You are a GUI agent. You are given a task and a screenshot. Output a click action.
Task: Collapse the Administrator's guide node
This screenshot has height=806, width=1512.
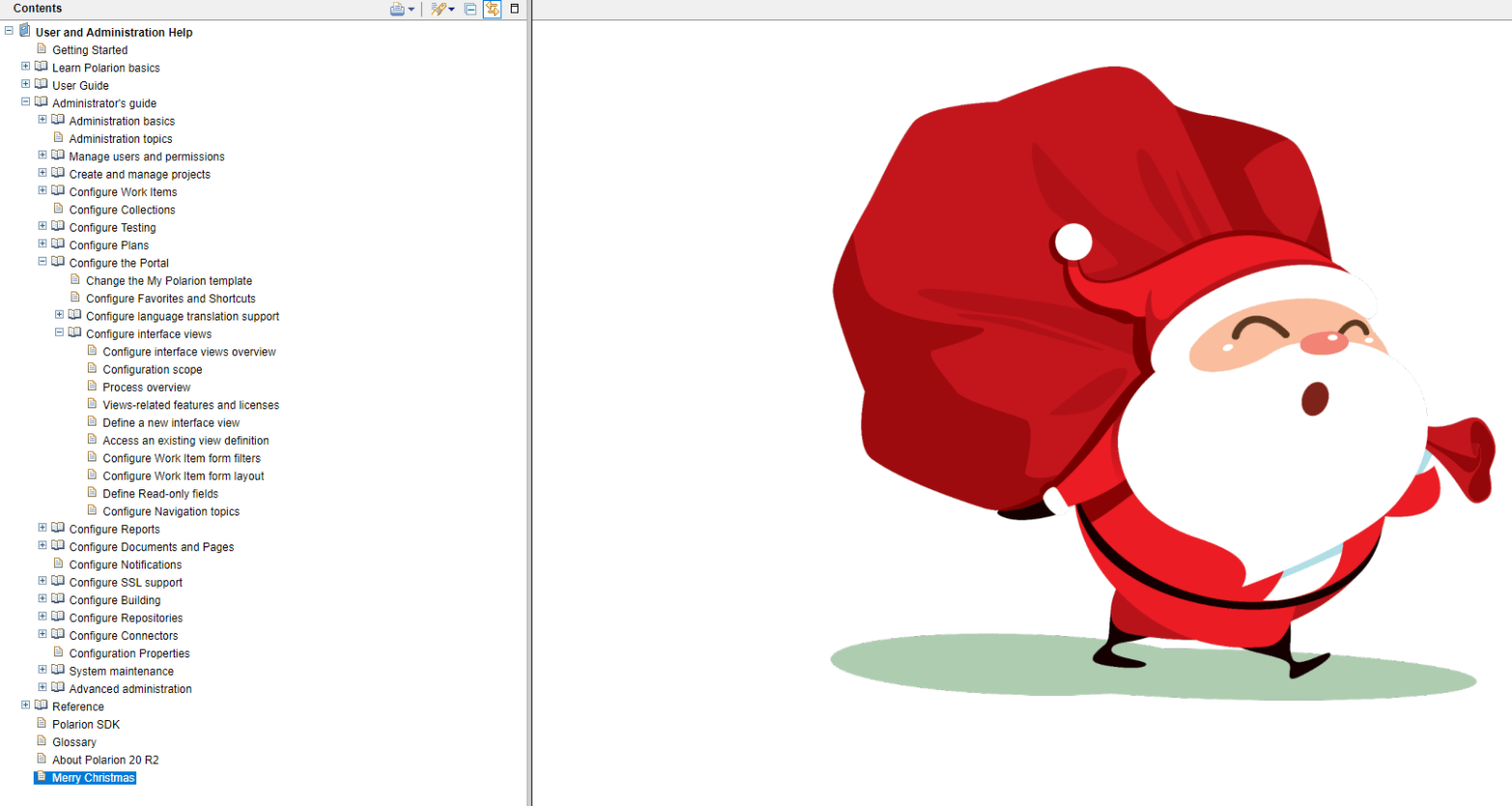(26, 101)
